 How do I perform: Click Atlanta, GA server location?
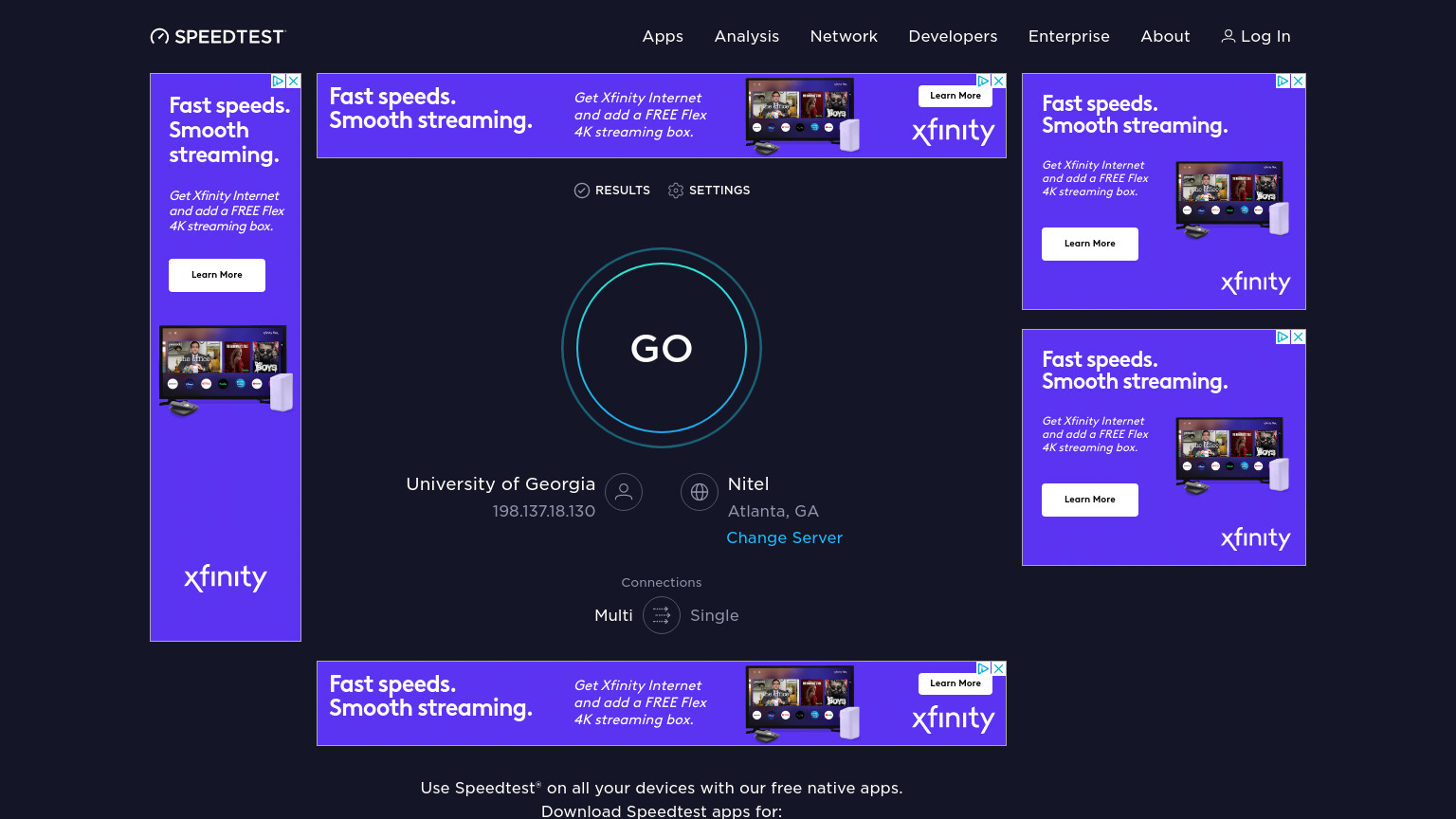tap(773, 511)
